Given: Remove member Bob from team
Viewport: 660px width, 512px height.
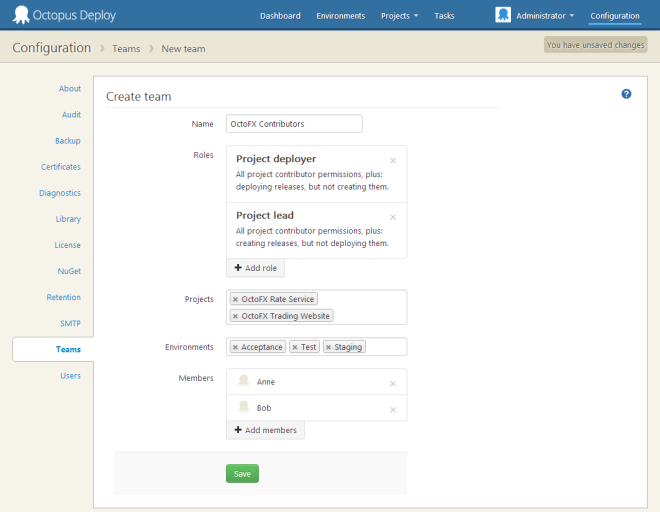Looking at the screenshot, I should click(393, 410).
